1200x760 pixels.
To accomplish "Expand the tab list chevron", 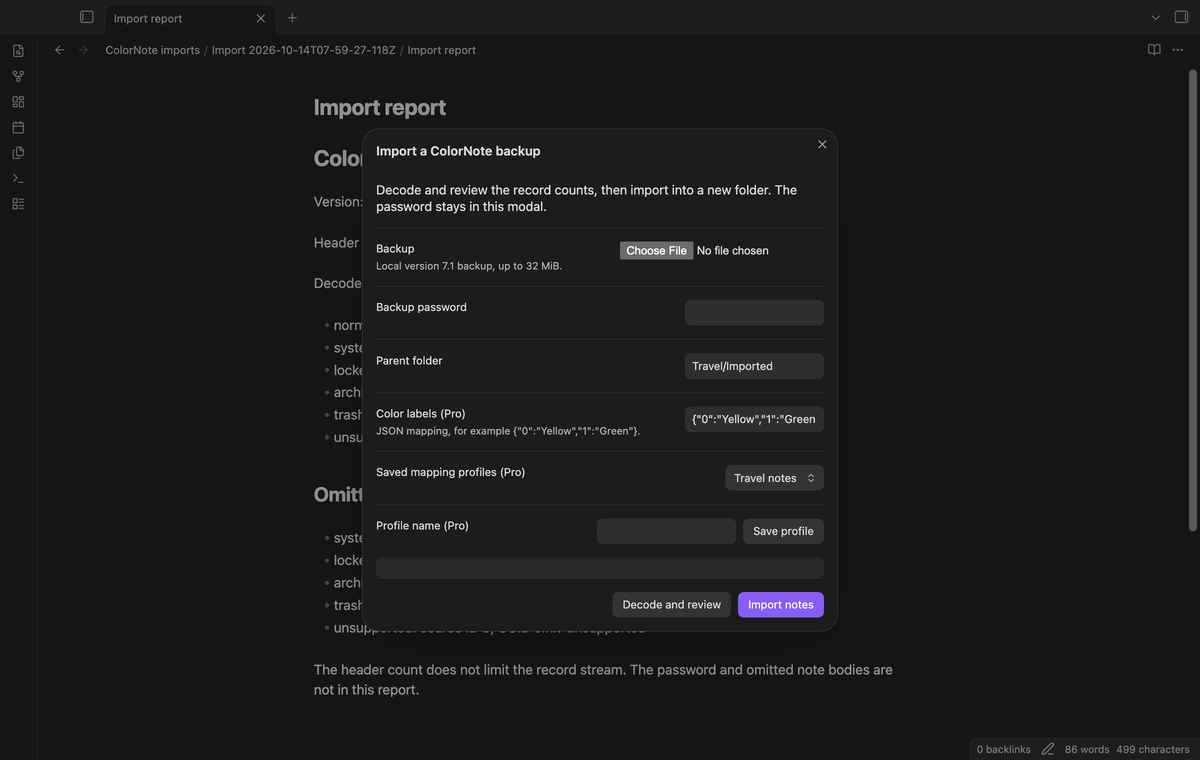I will click(x=1156, y=18).
